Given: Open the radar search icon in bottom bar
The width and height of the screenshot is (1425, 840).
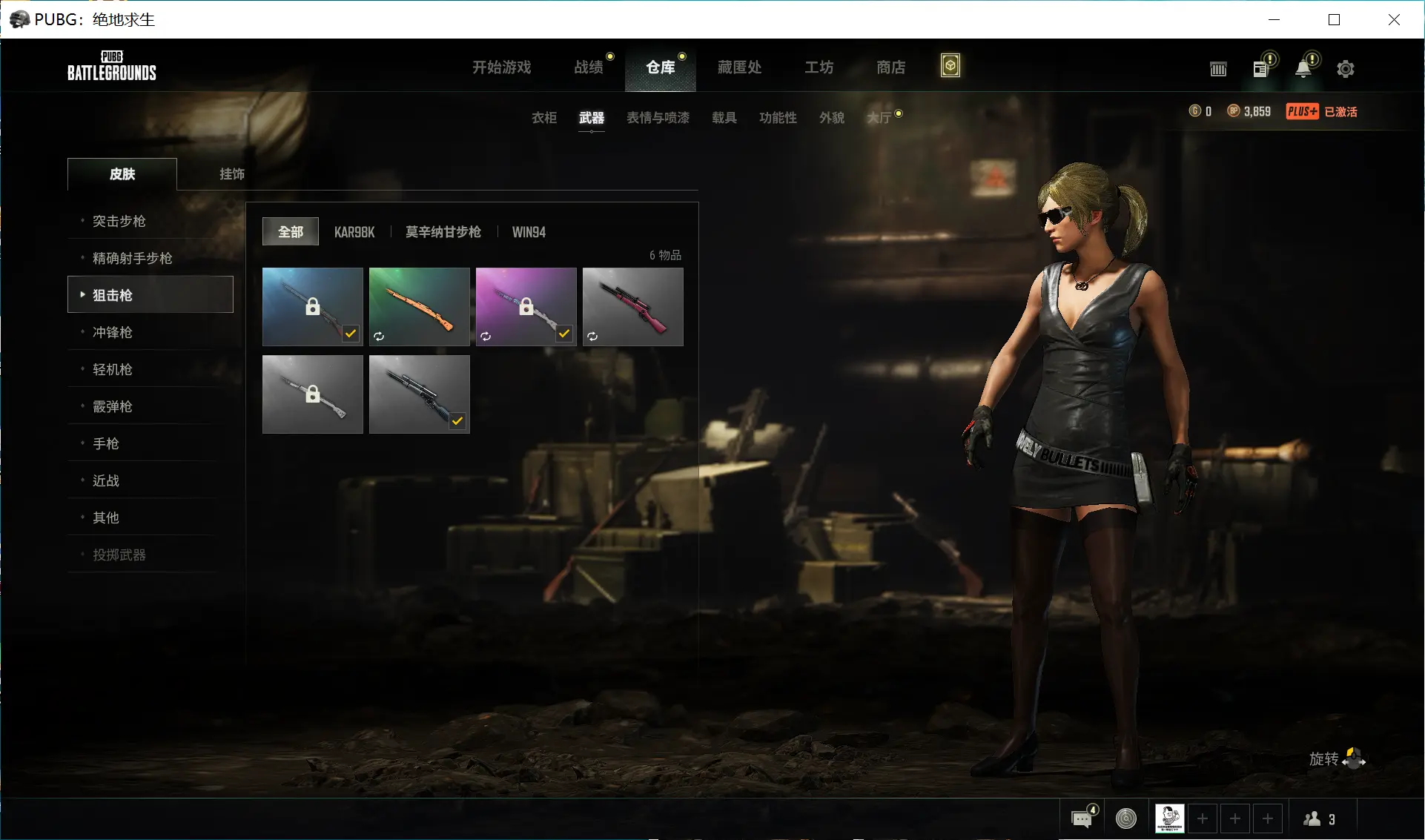Looking at the screenshot, I should [x=1126, y=818].
